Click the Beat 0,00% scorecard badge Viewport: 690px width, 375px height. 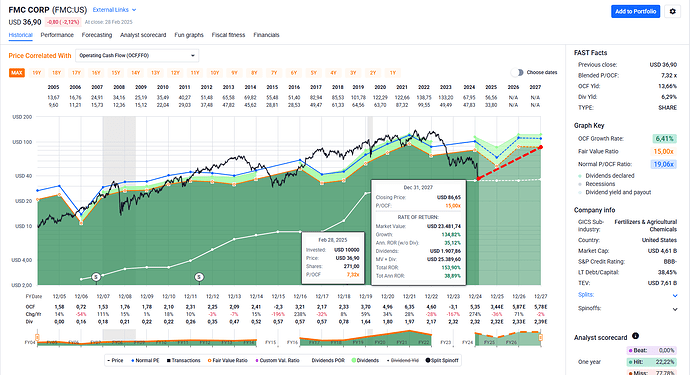click(x=651, y=350)
